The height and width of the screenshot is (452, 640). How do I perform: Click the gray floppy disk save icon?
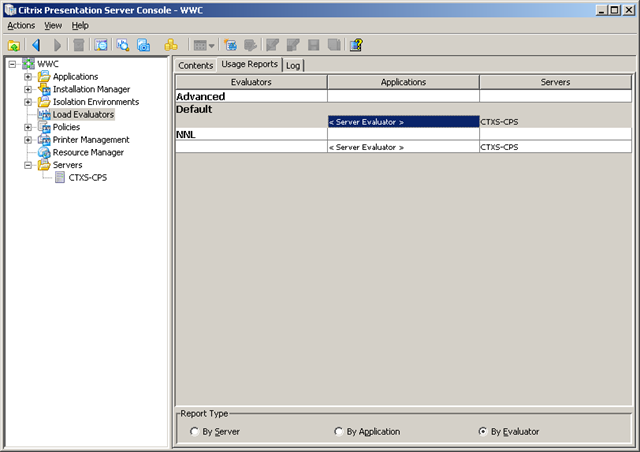(313, 45)
